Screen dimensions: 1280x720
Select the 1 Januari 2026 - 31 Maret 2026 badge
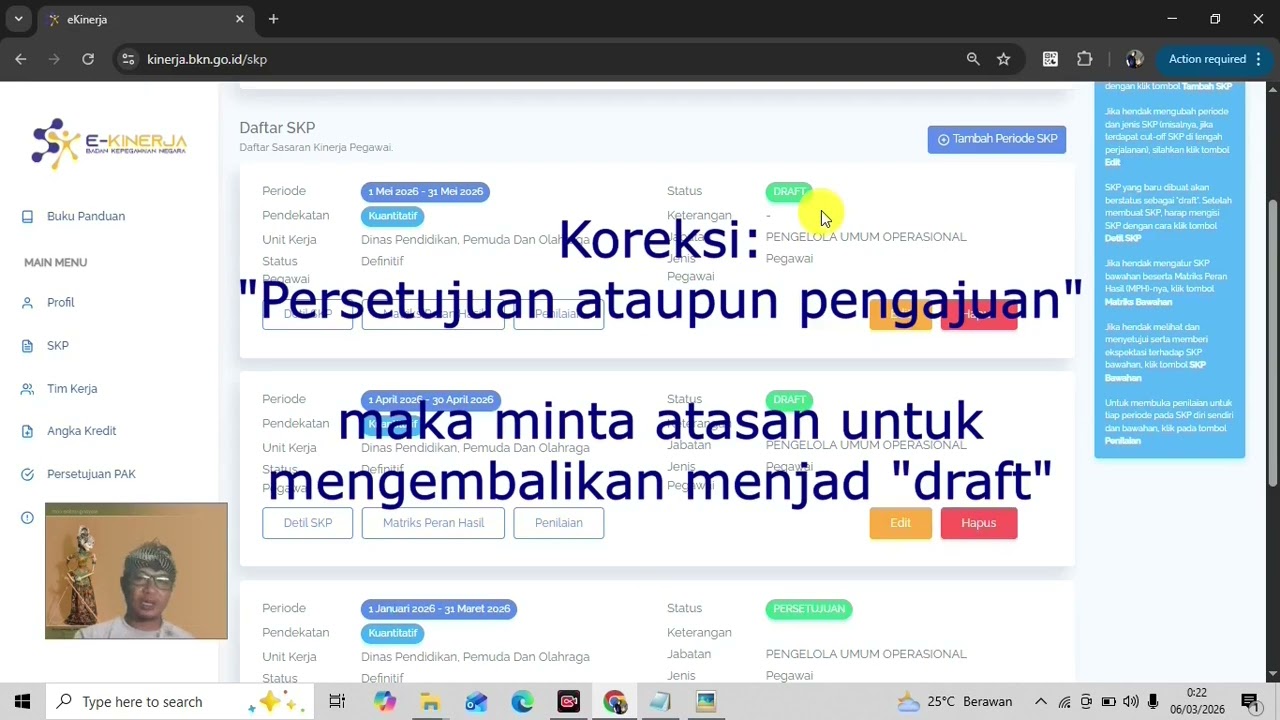click(x=439, y=608)
